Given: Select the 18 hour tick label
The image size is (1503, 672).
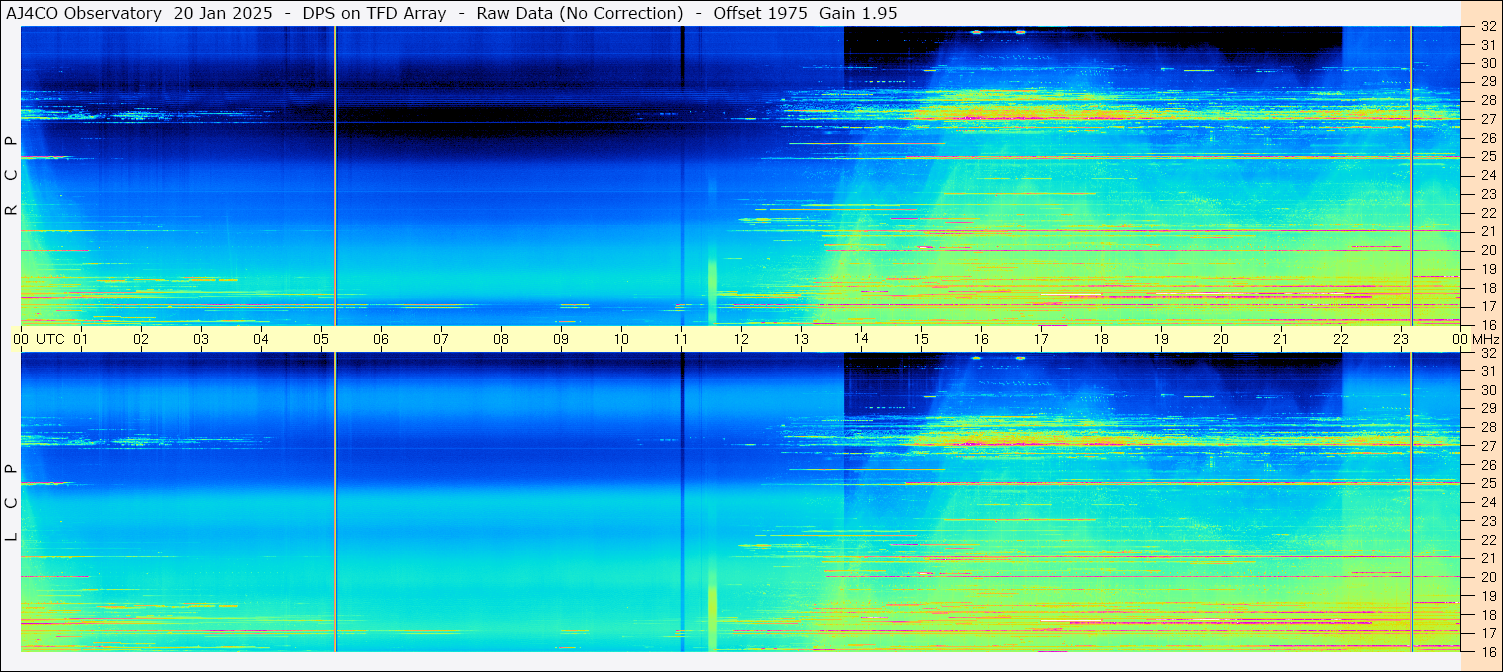Looking at the screenshot, I should point(1101,339).
